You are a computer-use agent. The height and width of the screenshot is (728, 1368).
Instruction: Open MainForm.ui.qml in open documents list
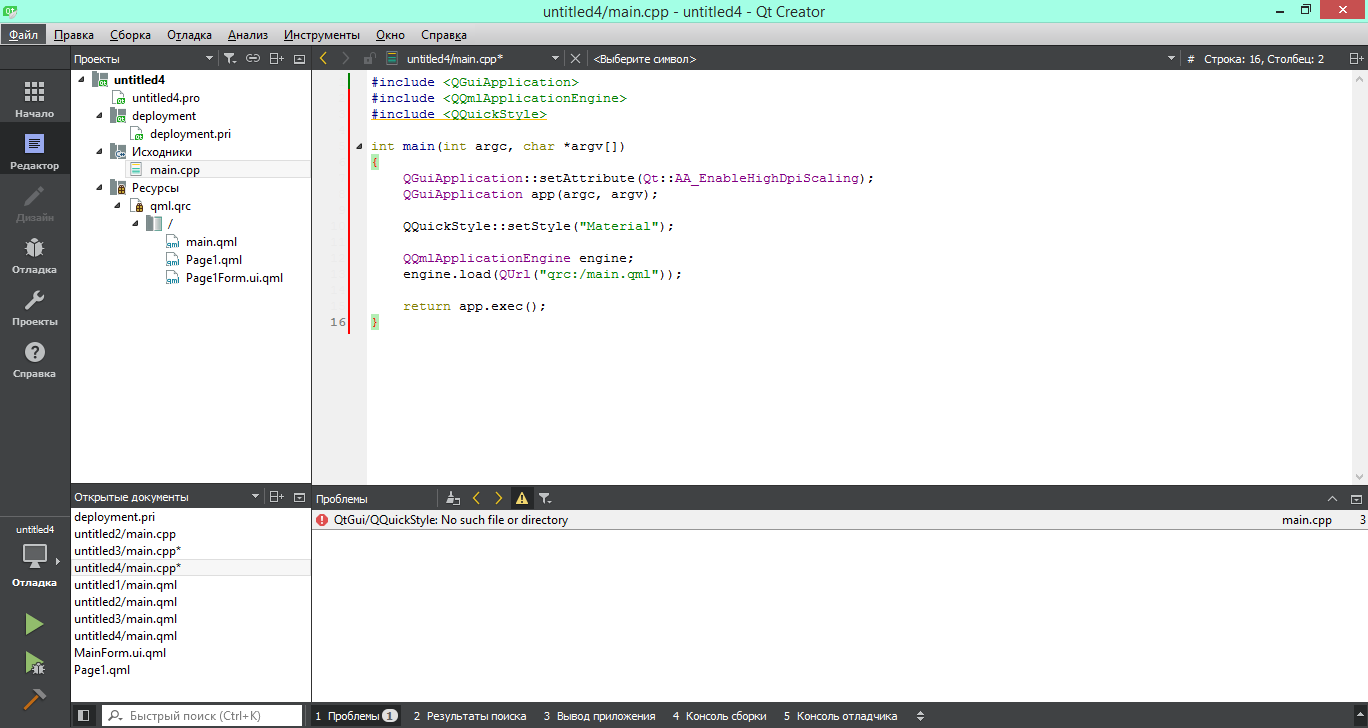pyautogui.click(x=120, y=653)
